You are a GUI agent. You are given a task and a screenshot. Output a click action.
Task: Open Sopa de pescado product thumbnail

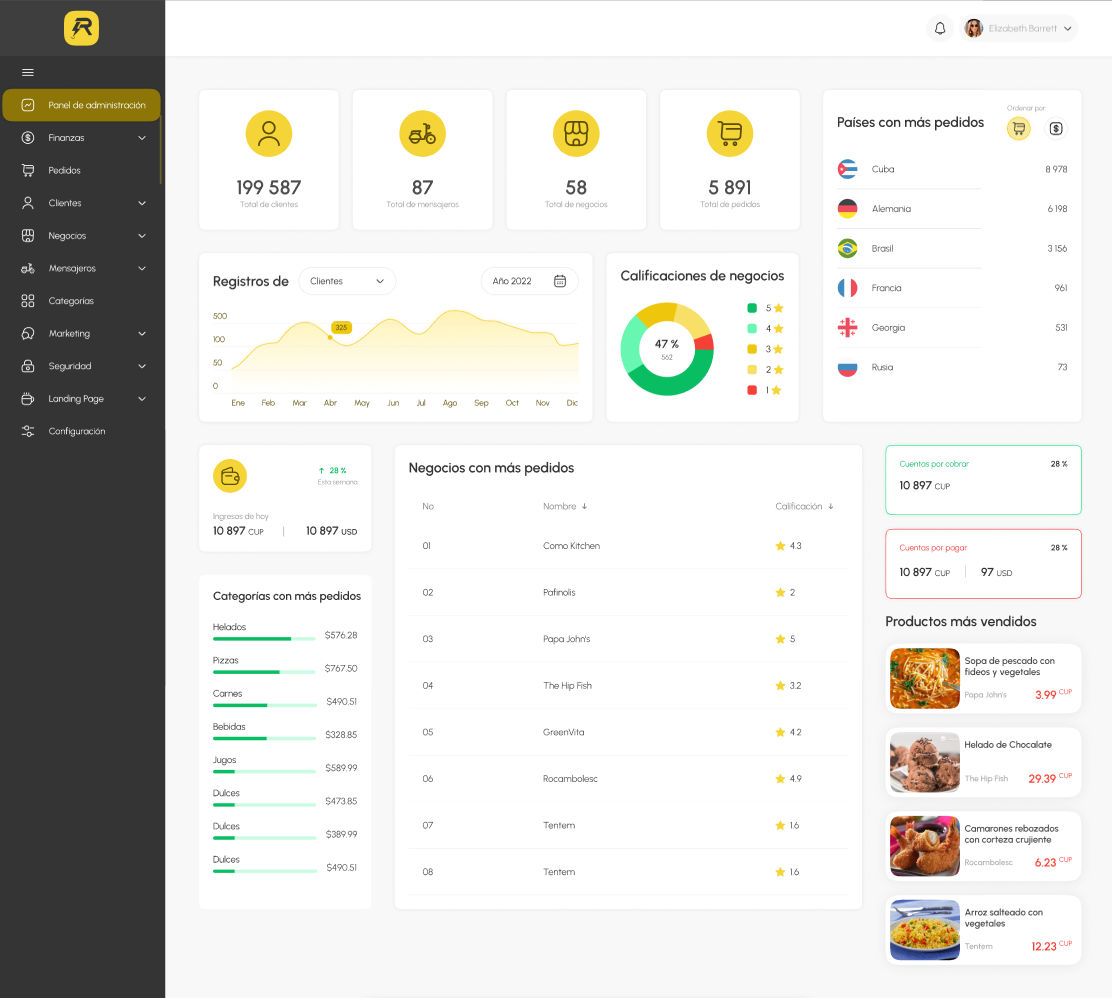(x=924, y=678)
